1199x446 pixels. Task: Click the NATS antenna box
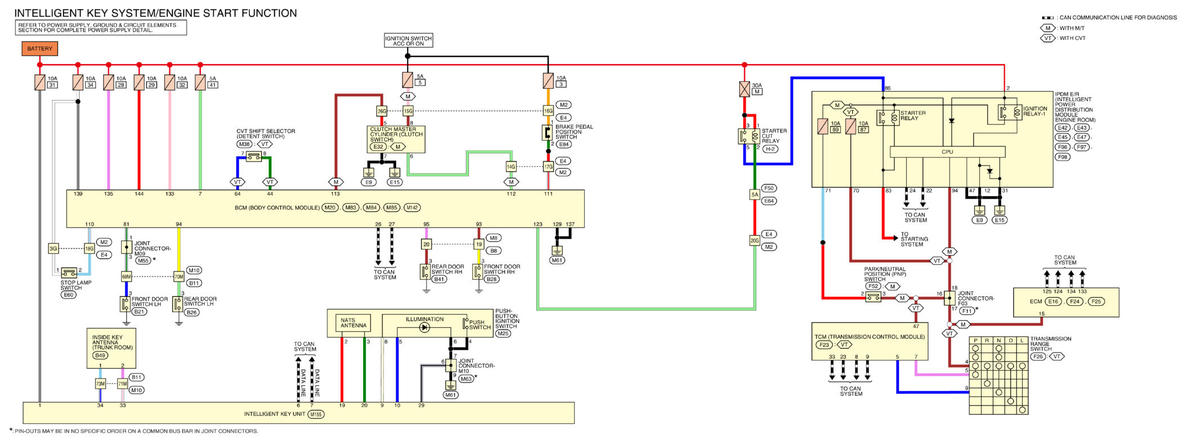coord(352,323)
